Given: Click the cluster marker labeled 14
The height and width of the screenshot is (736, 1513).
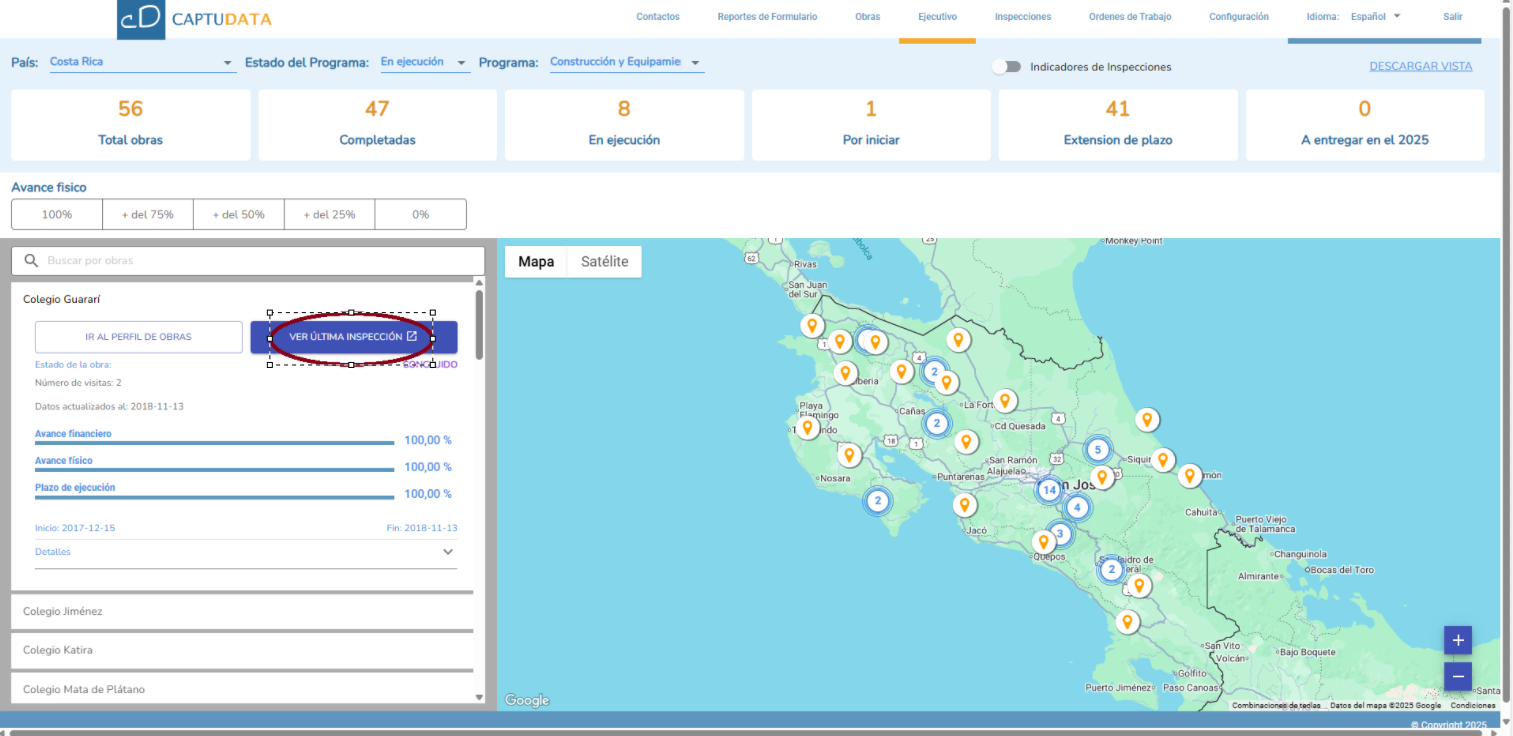Looking at the screenshot, I should point(1048,490).
